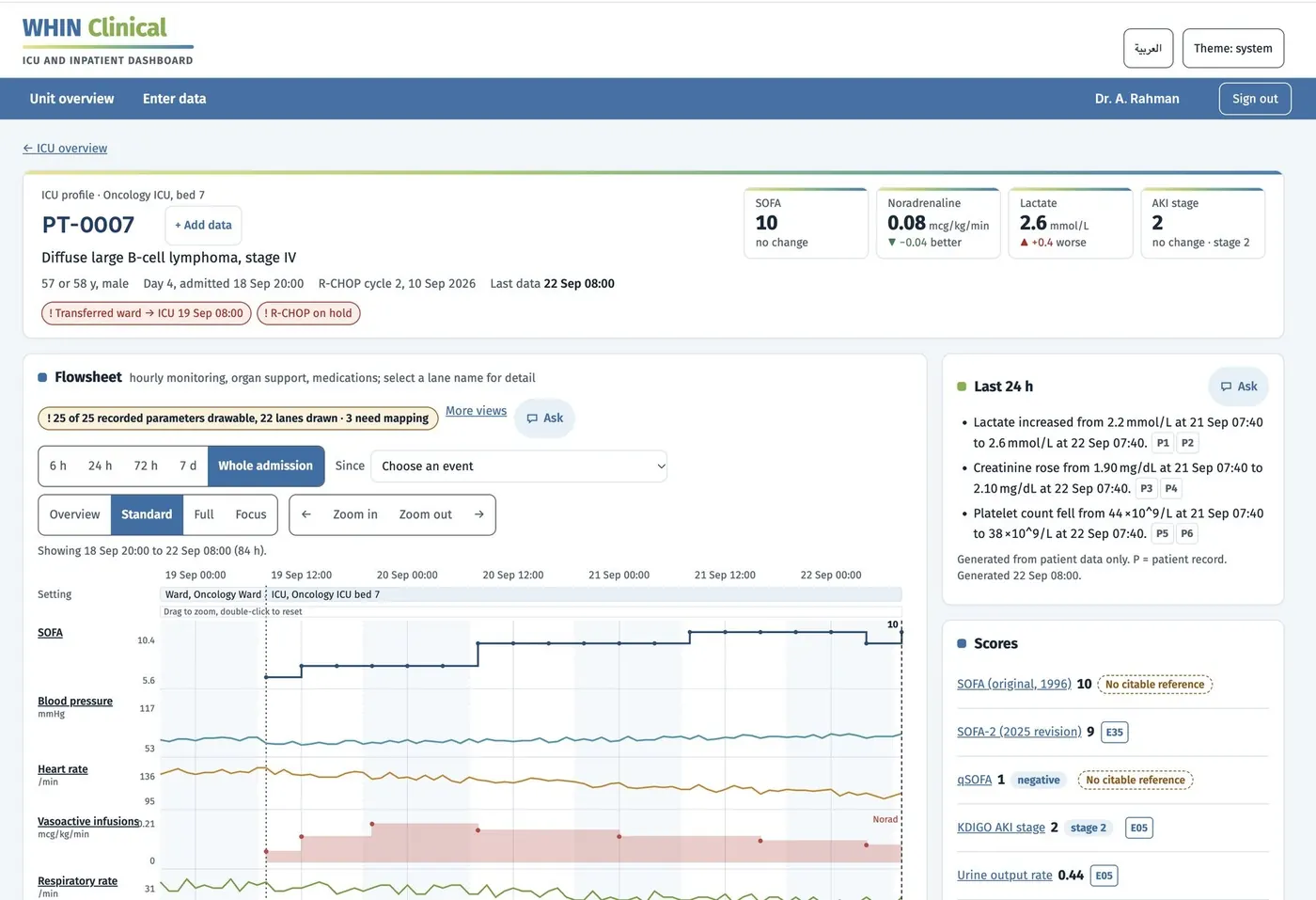Click the + Add data button

click(x=203, y=225)
